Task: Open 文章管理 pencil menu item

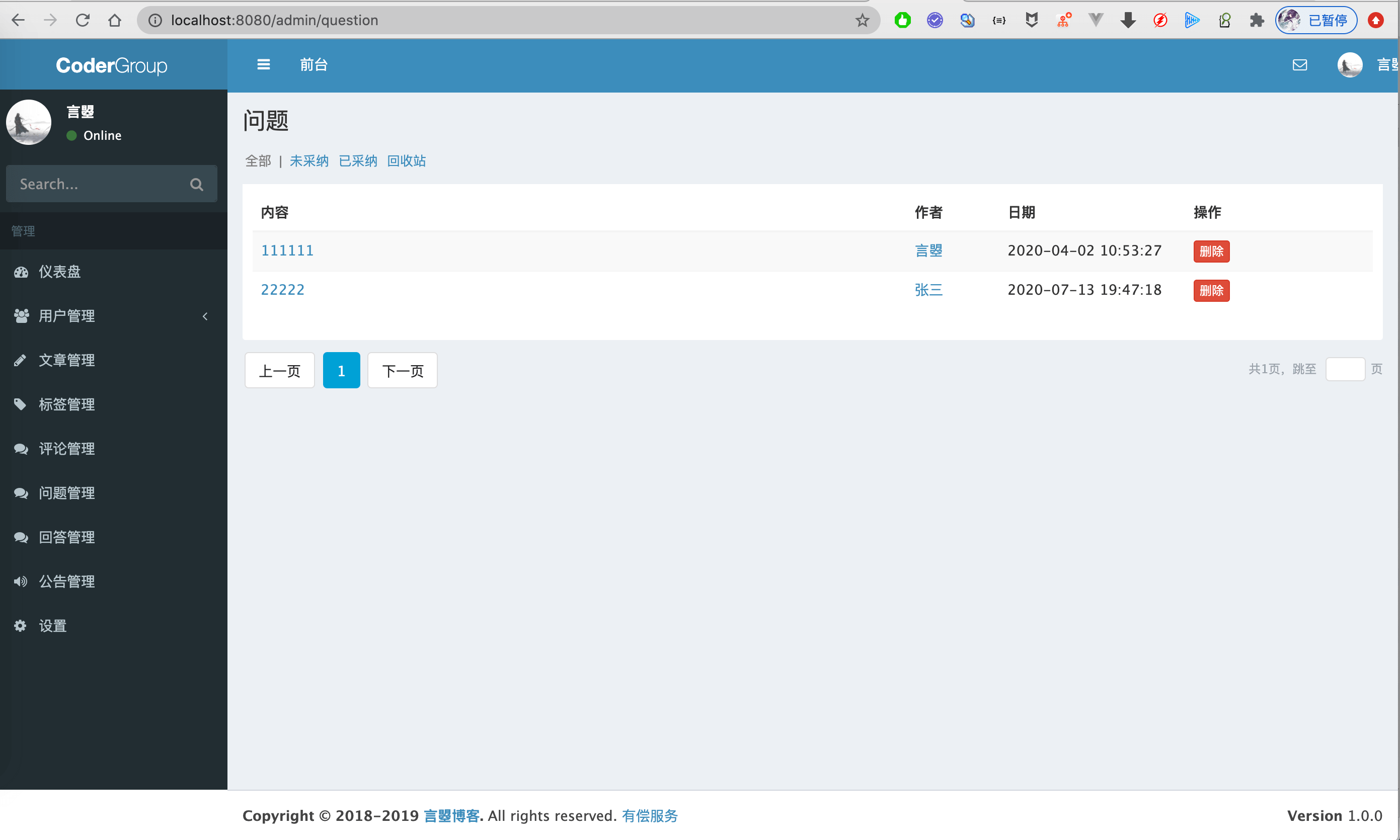Action: pyautogui.click(x=66, y=360)
